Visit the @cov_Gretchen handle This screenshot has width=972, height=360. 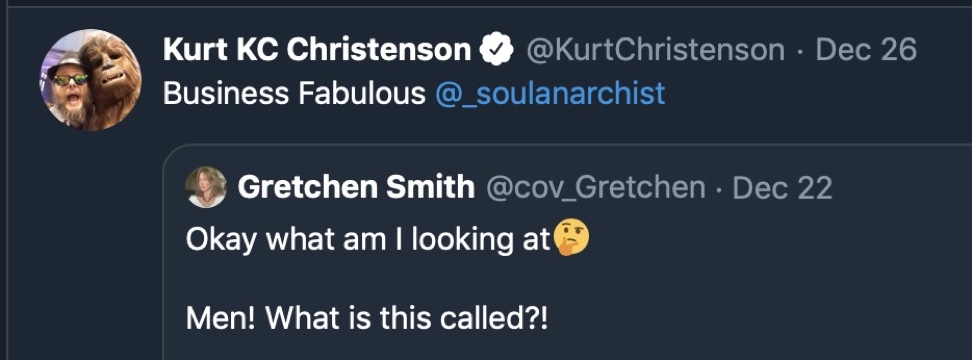tap(596, 187)
